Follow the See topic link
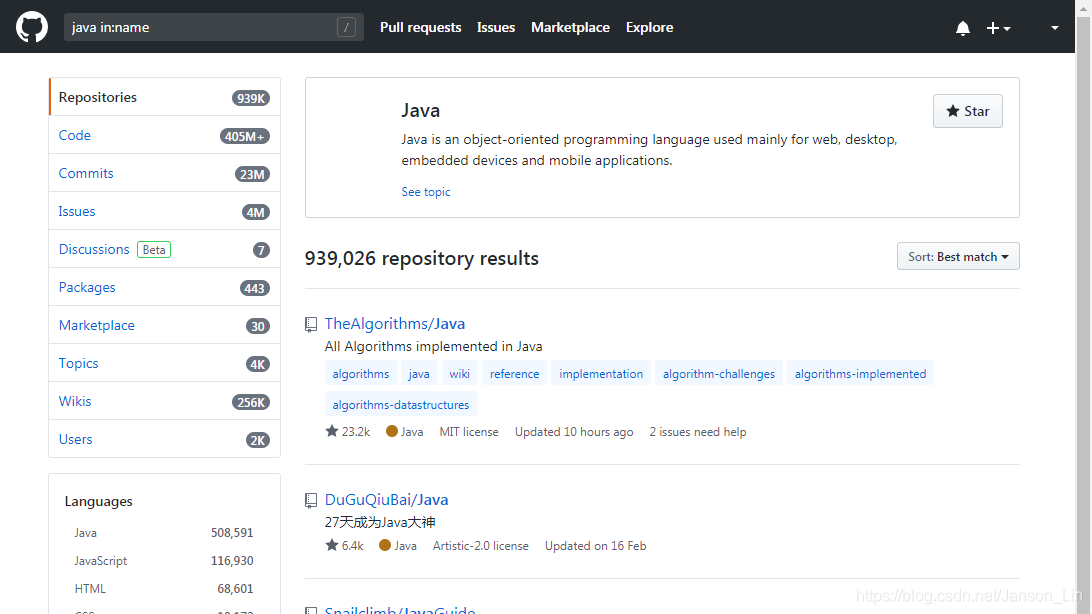Image resolution: width=1092 pixels, height=614 pixels. point(426,191)
